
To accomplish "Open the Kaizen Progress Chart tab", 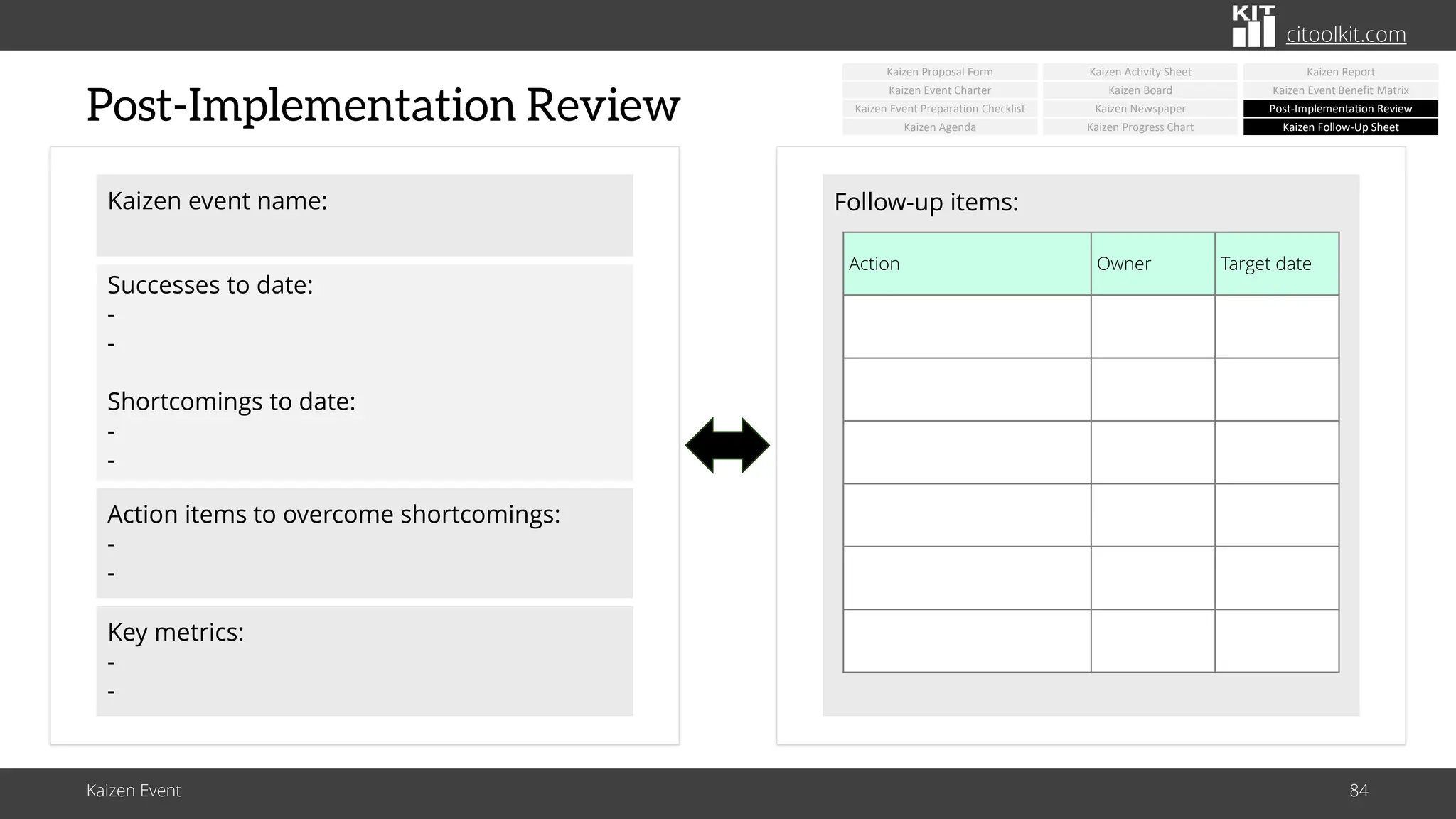I will tap(1140, 127).
